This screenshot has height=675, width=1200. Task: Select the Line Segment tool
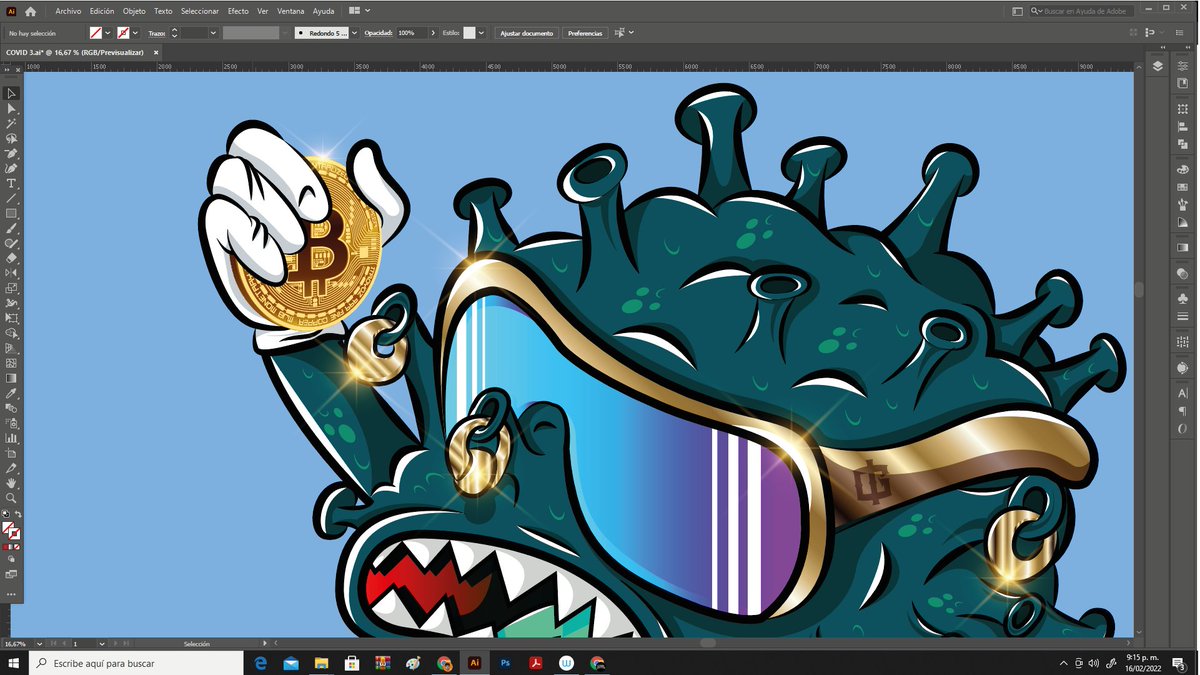tap(12, 198)
